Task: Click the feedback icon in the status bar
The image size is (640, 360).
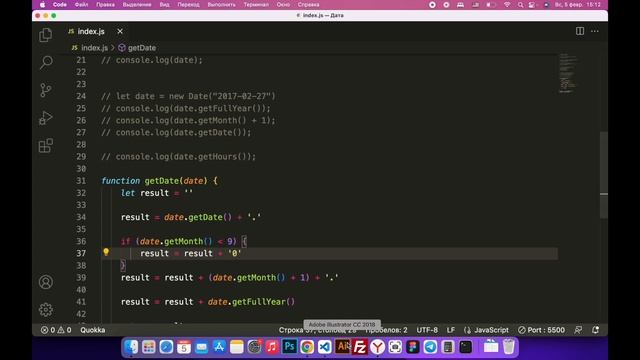Action: click(x=578, y=330)
